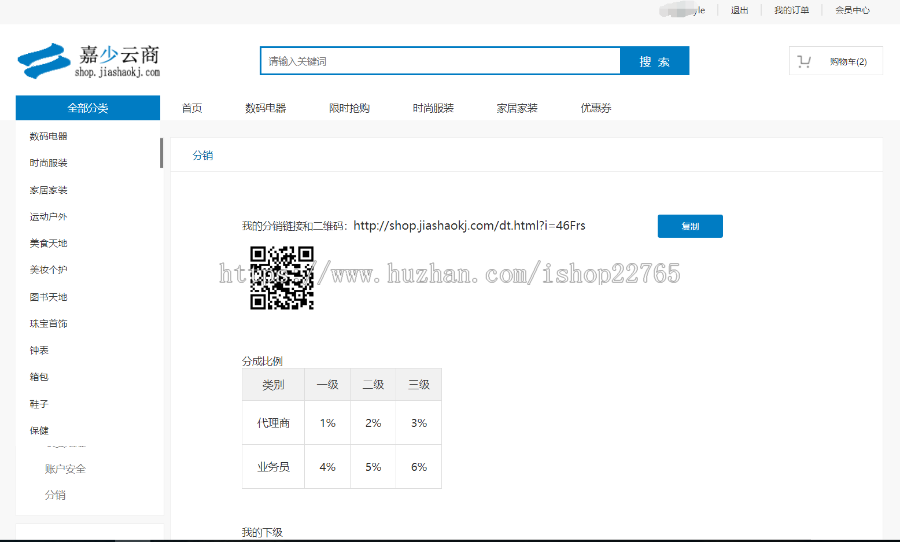This screenshot has width=900, height=542.
Task: Open 账户安全 in member menu
Action: click(65, 469)
